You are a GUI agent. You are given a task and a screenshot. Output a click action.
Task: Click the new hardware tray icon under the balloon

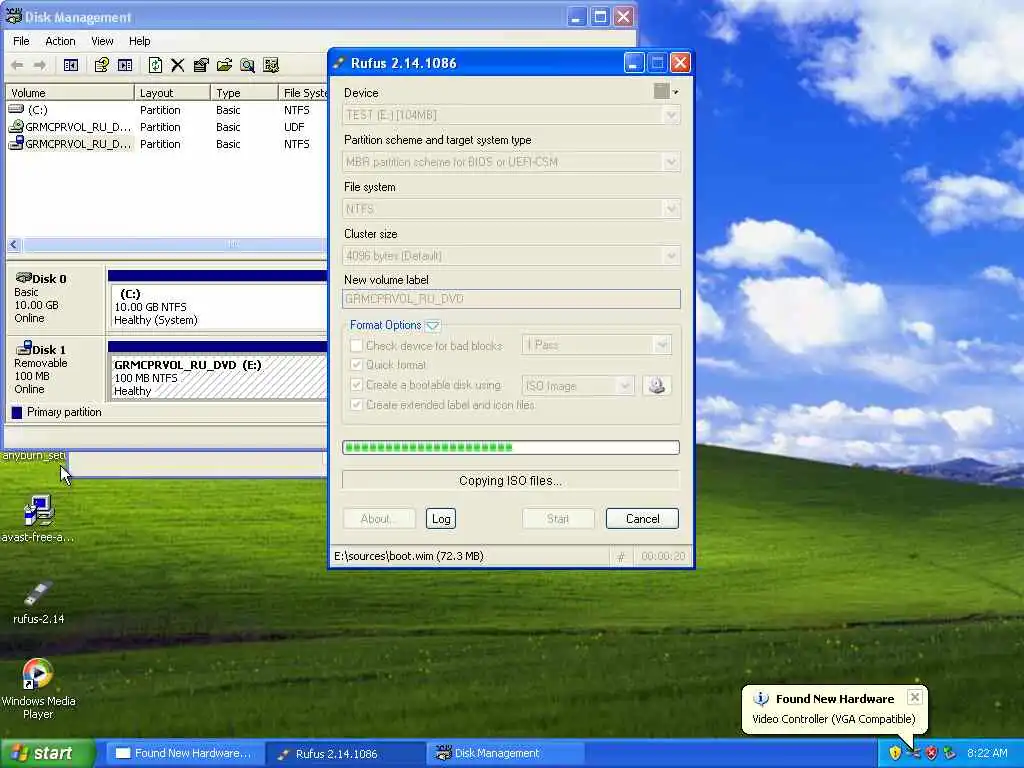[914, 753]
